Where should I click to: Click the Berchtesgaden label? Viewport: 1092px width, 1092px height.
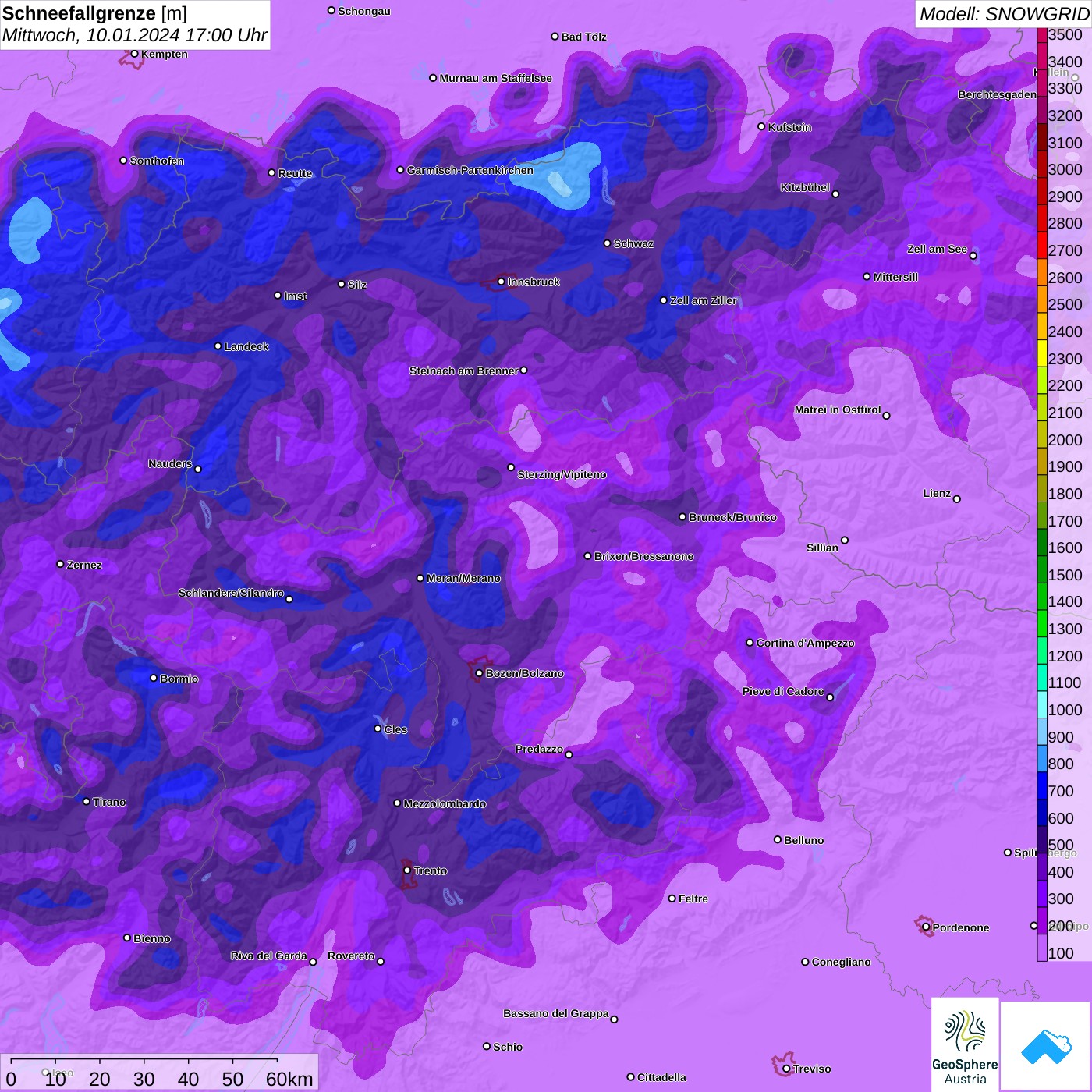click(998, 94)
